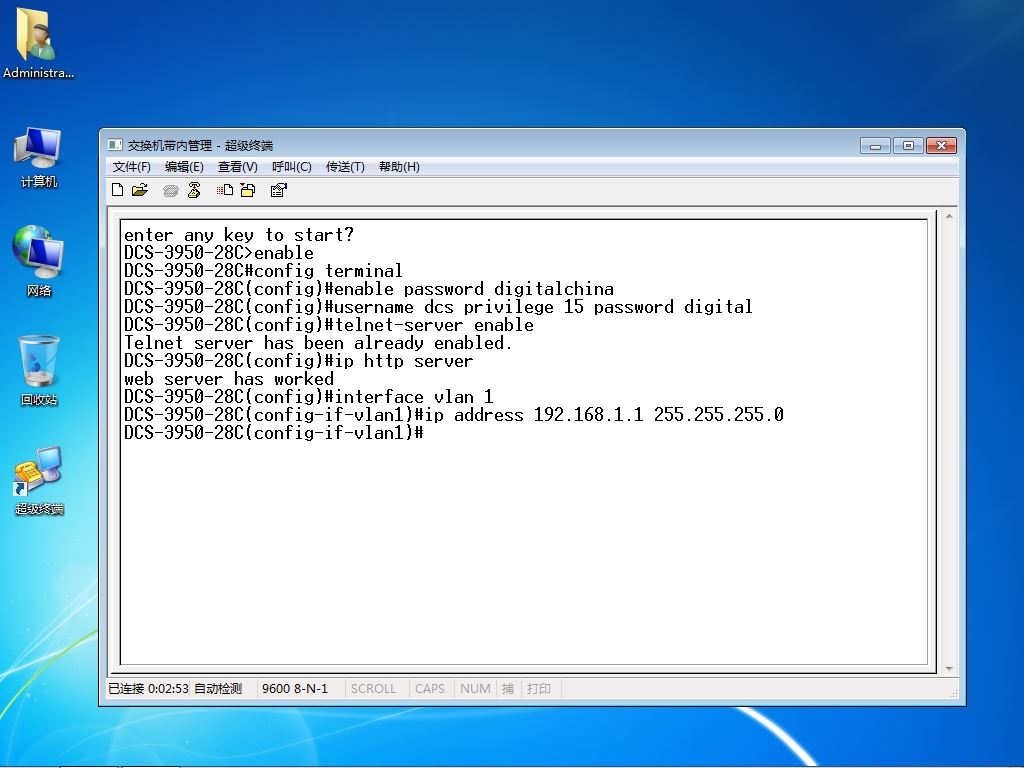Open the 帮助(H) menu
This screenshot has width=1024, height=768.
coord(399,167)
